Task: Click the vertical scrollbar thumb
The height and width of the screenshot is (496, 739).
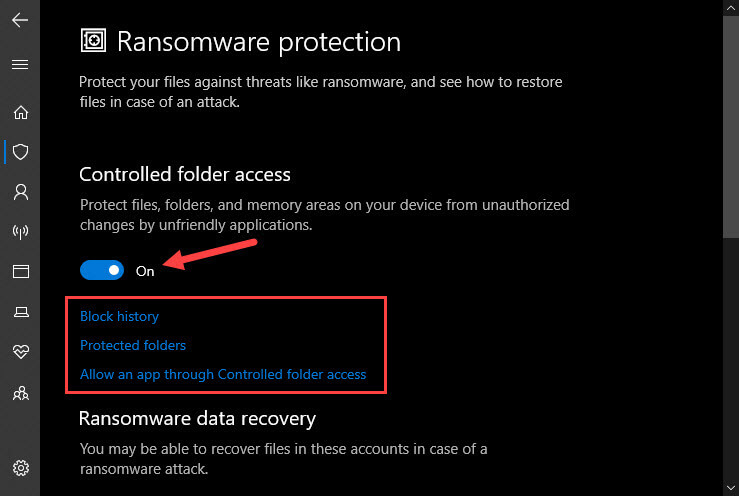Action: coord(731,127)
